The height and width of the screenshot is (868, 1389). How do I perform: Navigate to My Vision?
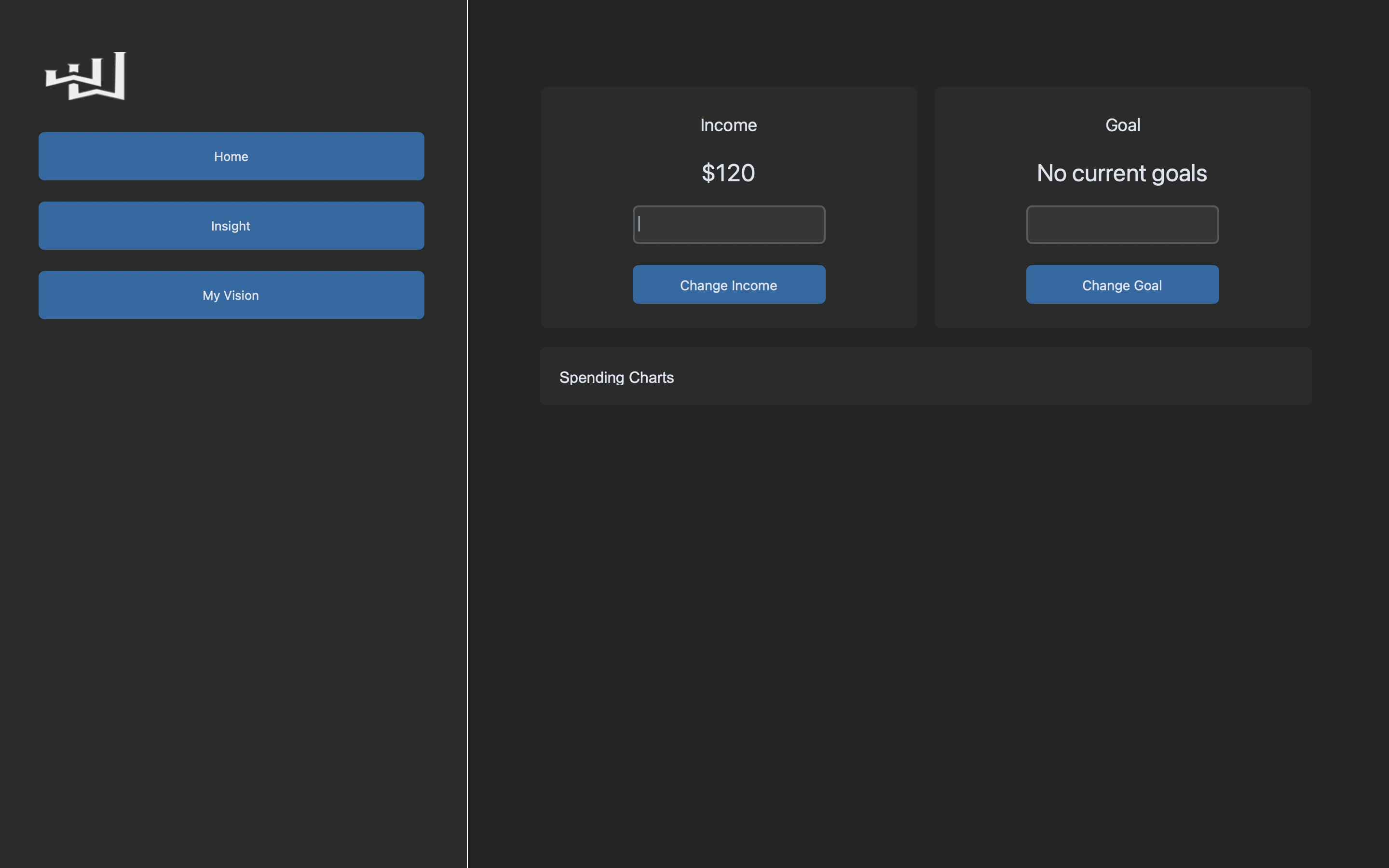(231, 295)
